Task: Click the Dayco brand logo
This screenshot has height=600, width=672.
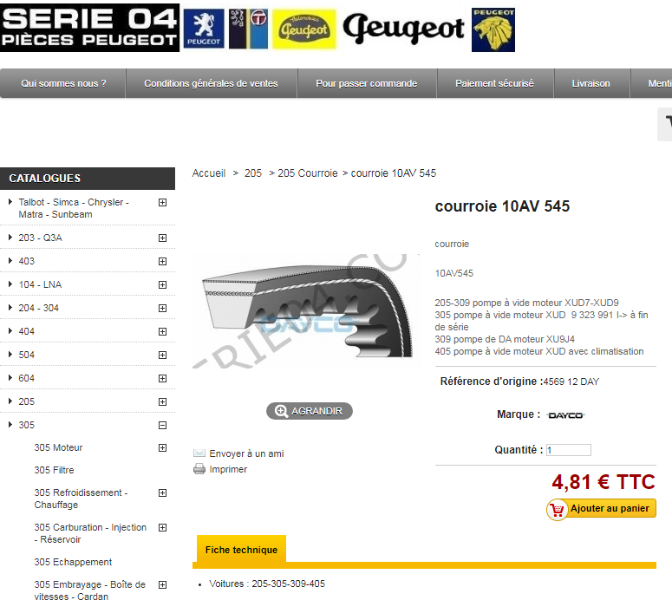Action: point(566,415)
